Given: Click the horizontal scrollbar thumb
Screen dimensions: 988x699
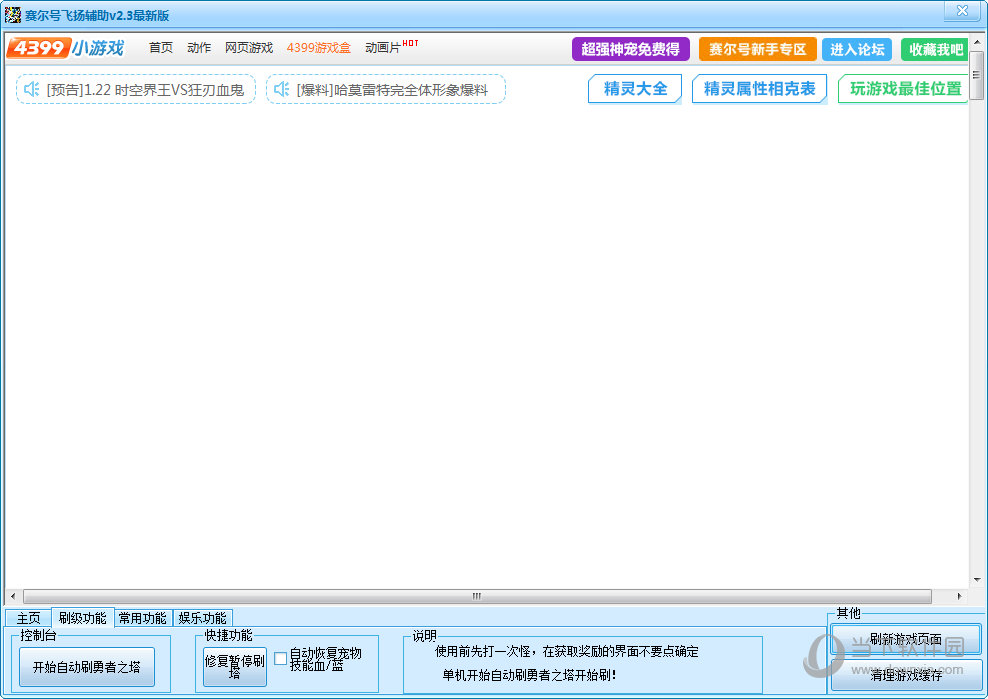Looking at the screenshot, I should pos(477,596).
